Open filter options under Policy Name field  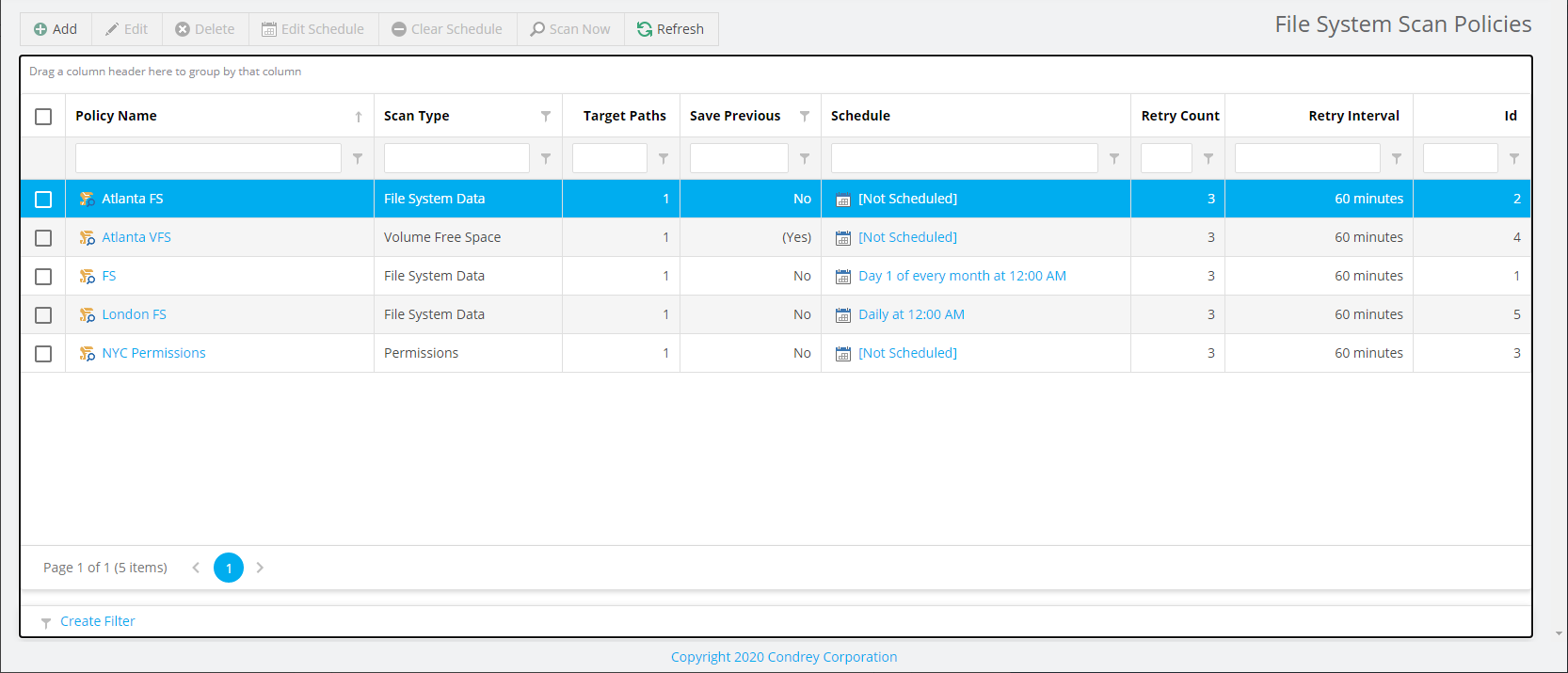pos(358,159)
